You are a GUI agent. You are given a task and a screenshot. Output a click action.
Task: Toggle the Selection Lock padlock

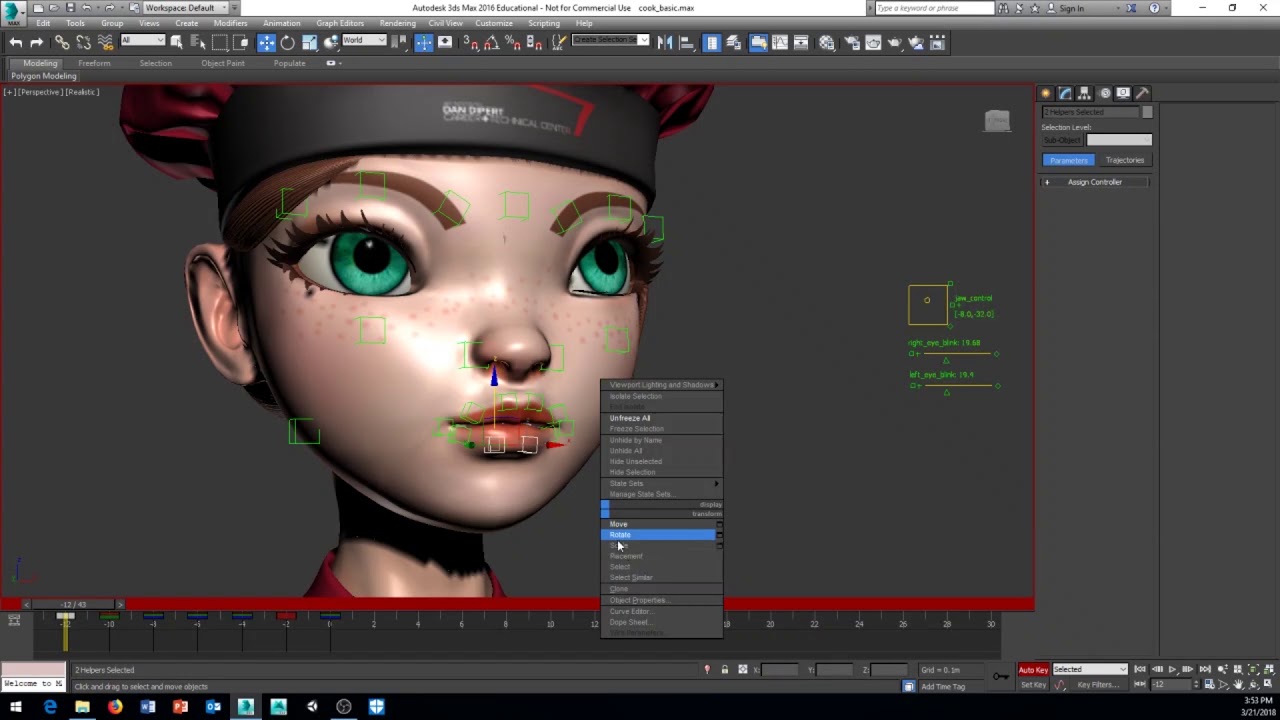pos(724,670)
